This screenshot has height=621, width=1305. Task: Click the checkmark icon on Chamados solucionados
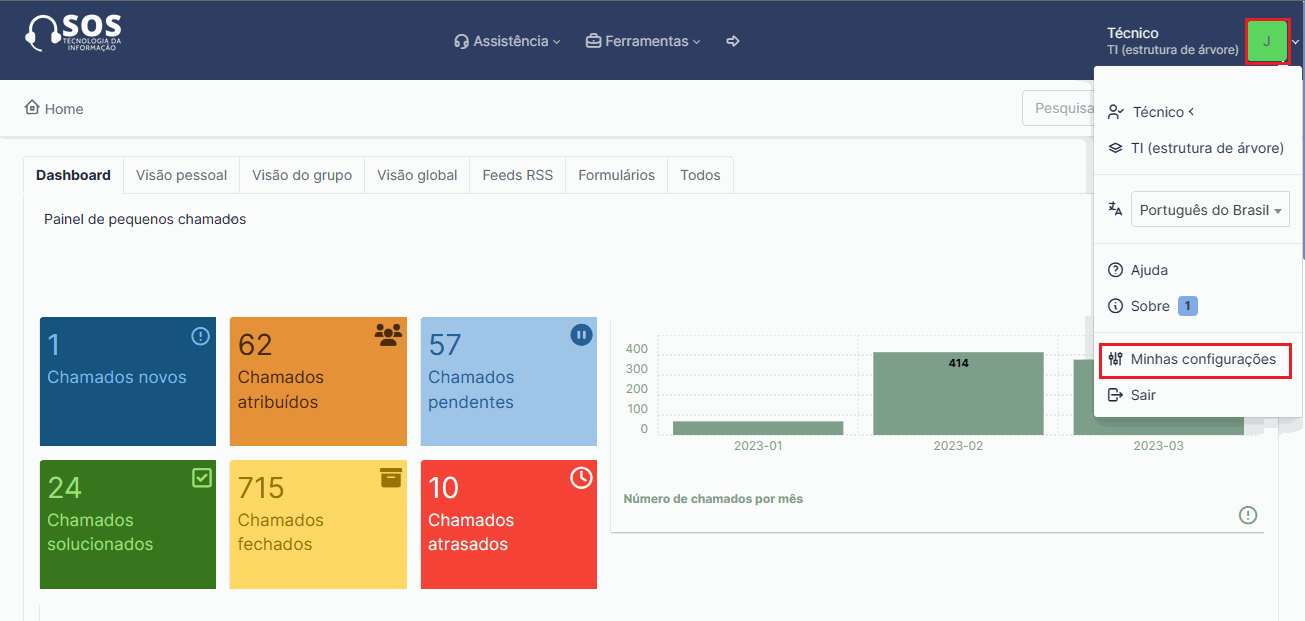point(202,478)
